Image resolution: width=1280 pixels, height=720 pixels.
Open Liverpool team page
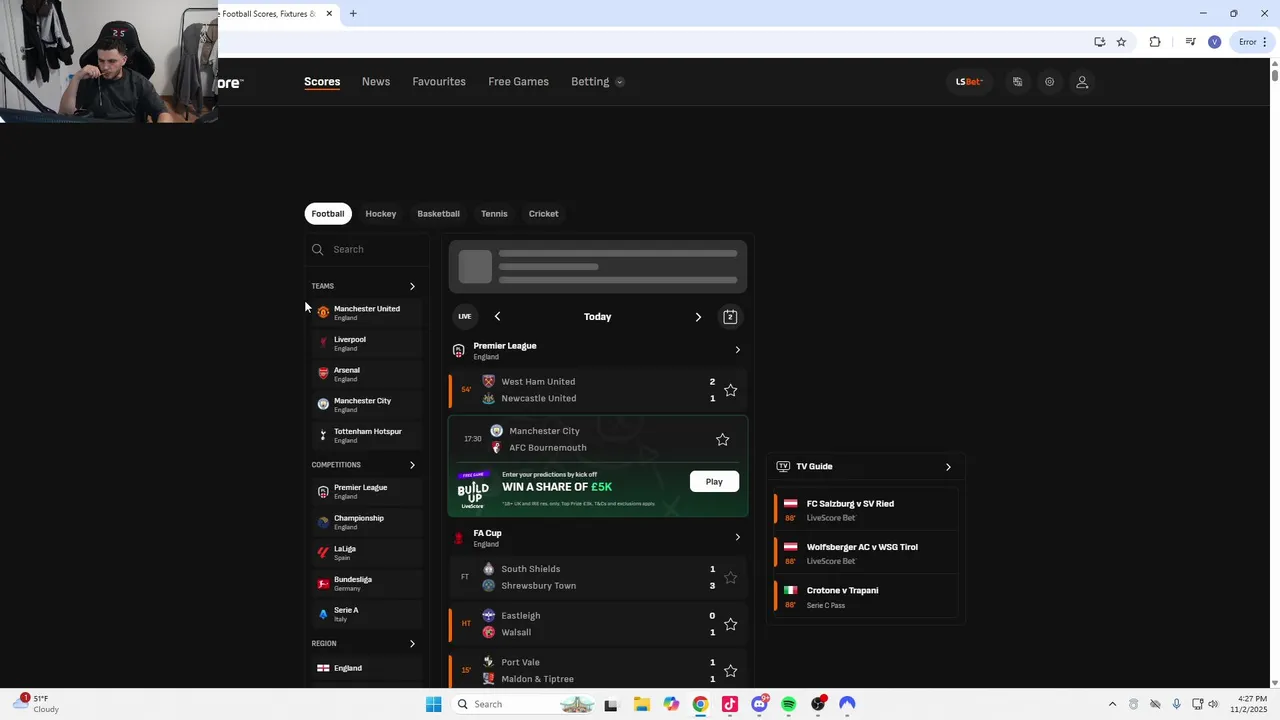tap(365, 343)
